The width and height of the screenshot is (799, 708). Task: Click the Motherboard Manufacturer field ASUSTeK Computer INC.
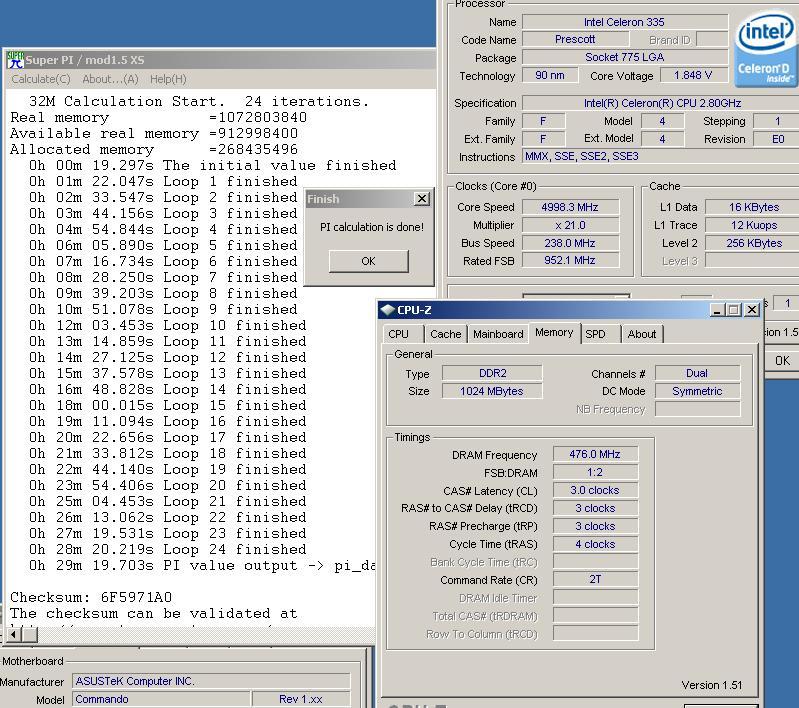point(211,681)
